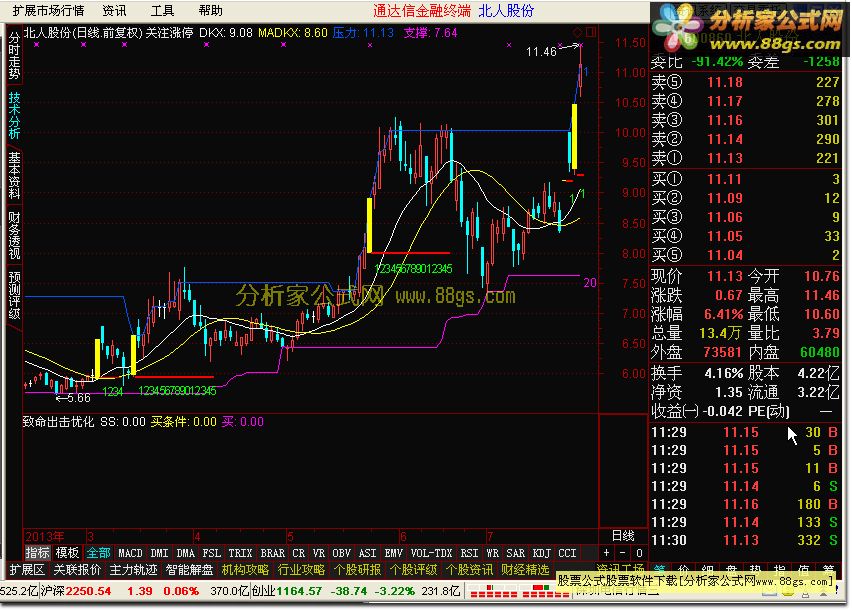Open the 行业攻略 bottom tab
Screen dimensions: 852x610
(301, 570)
